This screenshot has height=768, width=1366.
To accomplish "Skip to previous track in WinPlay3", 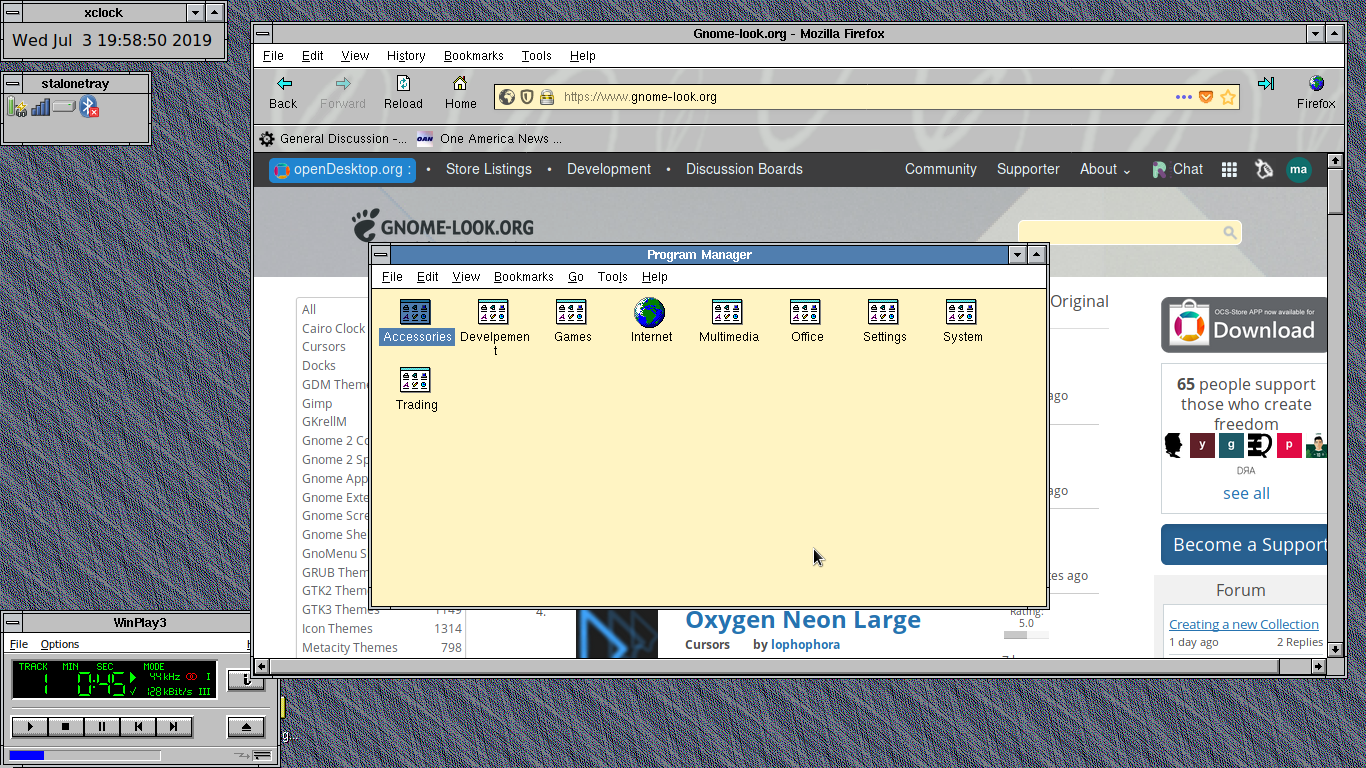I will (x=138, y=727).
